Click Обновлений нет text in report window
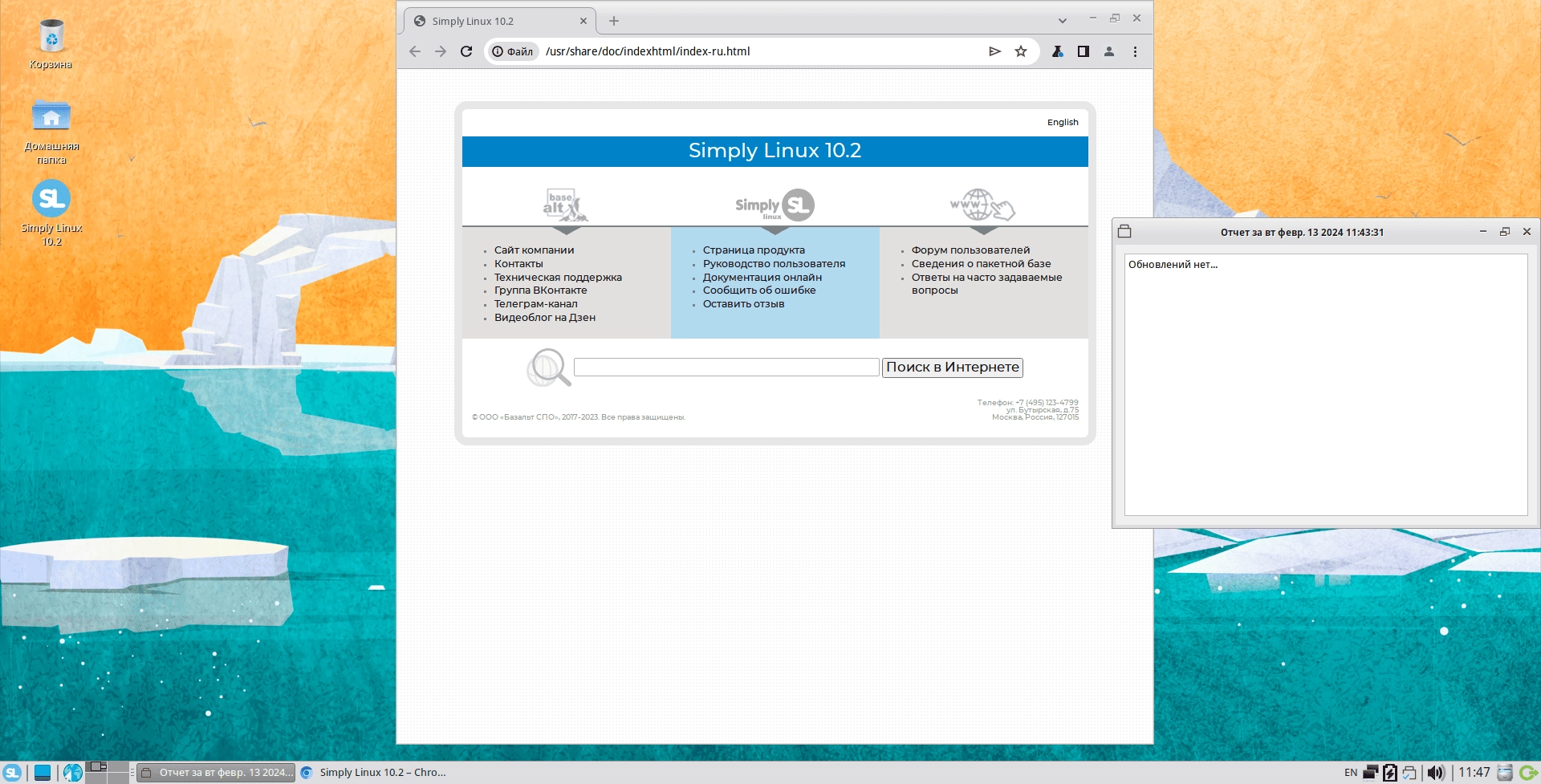The image size is (1541, 784). [1173, 265]
